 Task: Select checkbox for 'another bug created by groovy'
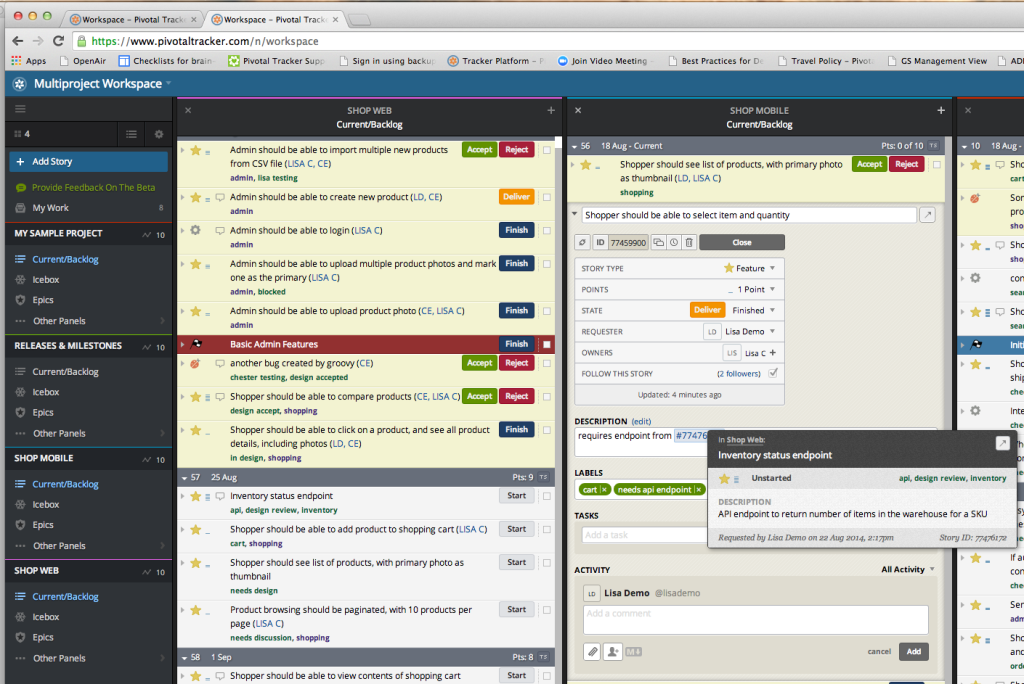(547, 363)
